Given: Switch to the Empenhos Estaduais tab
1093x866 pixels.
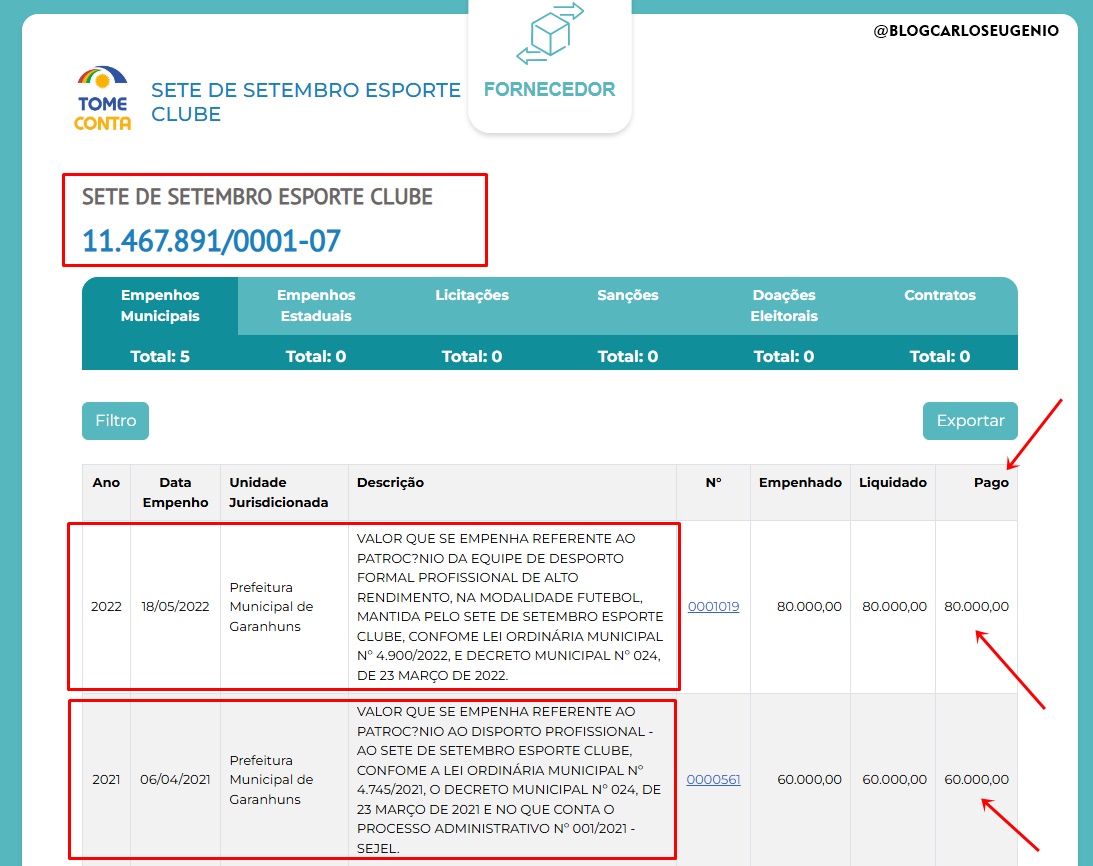Looking at the screenshot, I should [x=316, y=305].
